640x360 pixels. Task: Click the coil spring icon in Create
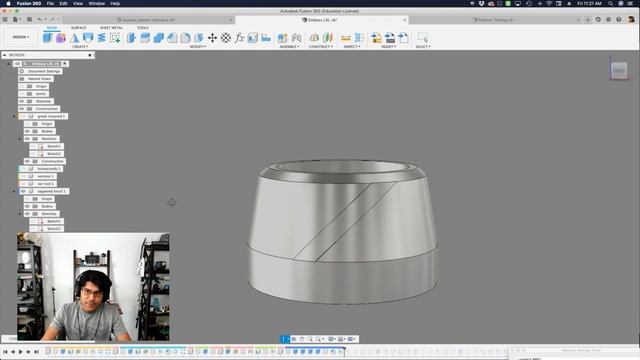click(x=101, y=38)
